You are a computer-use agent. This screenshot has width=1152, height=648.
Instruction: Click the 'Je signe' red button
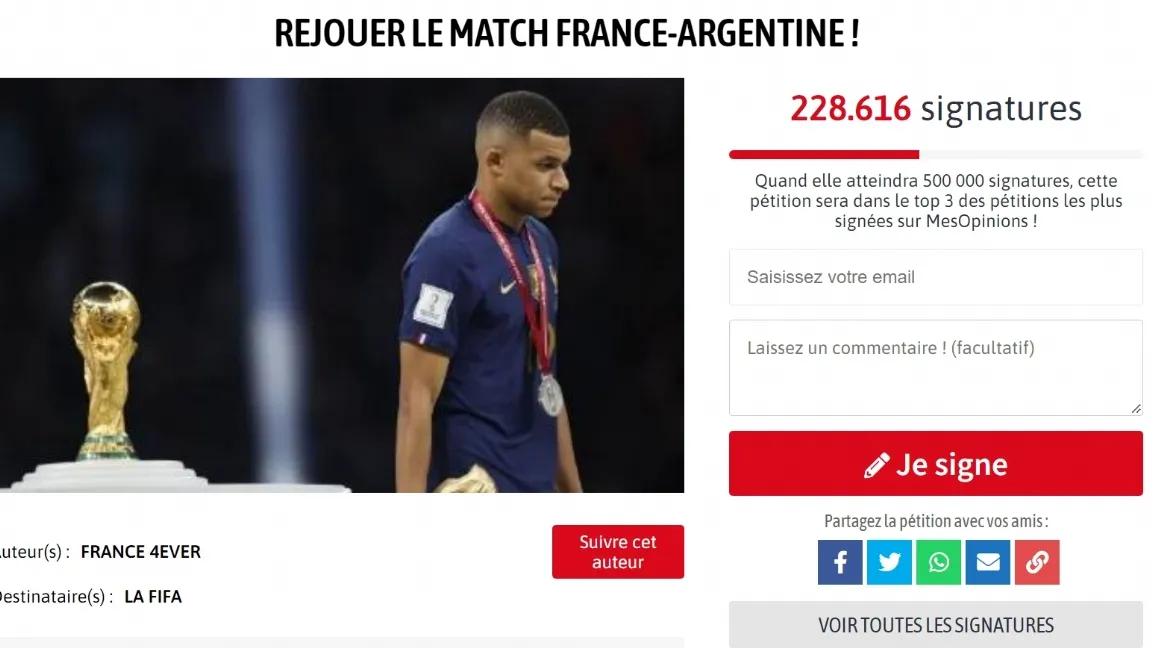(935, 464)
